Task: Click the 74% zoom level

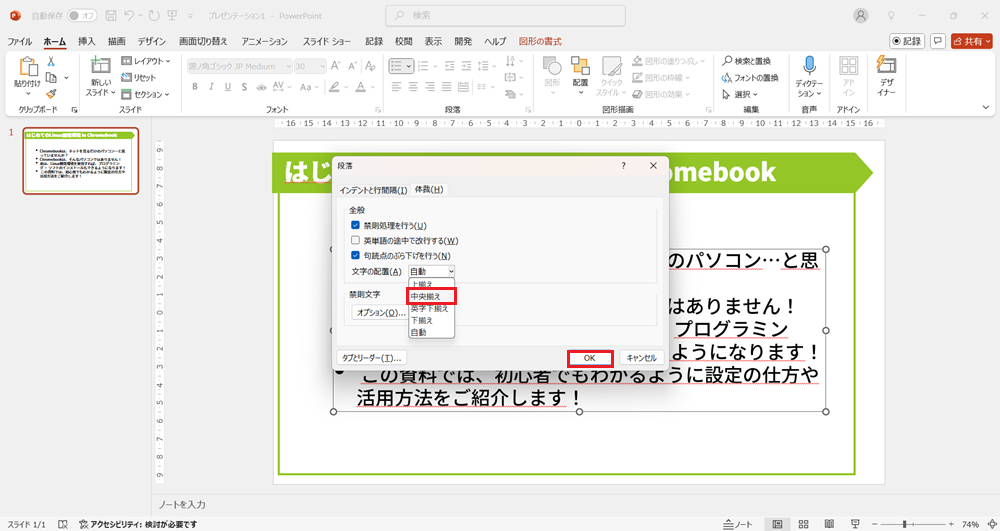Action: 971,524
